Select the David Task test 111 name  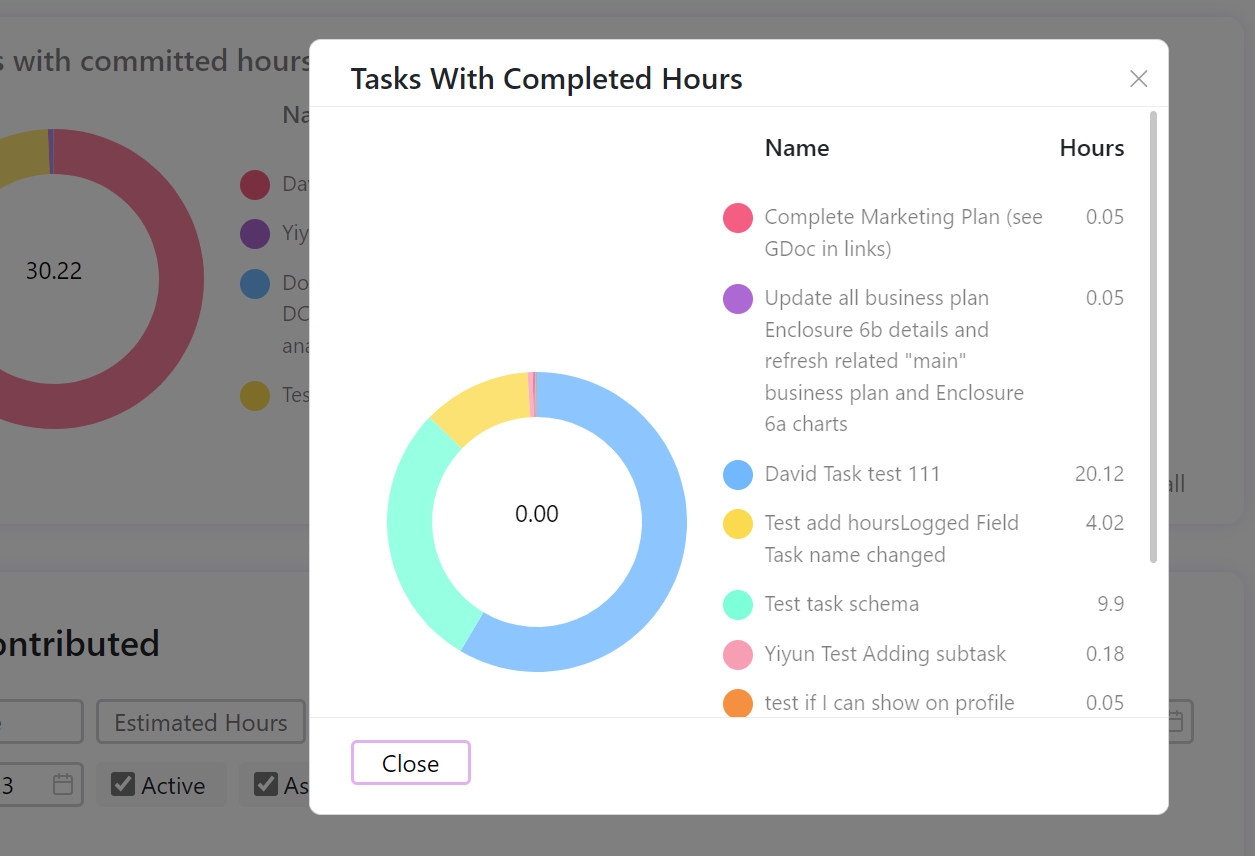click(x=853, y=474)
